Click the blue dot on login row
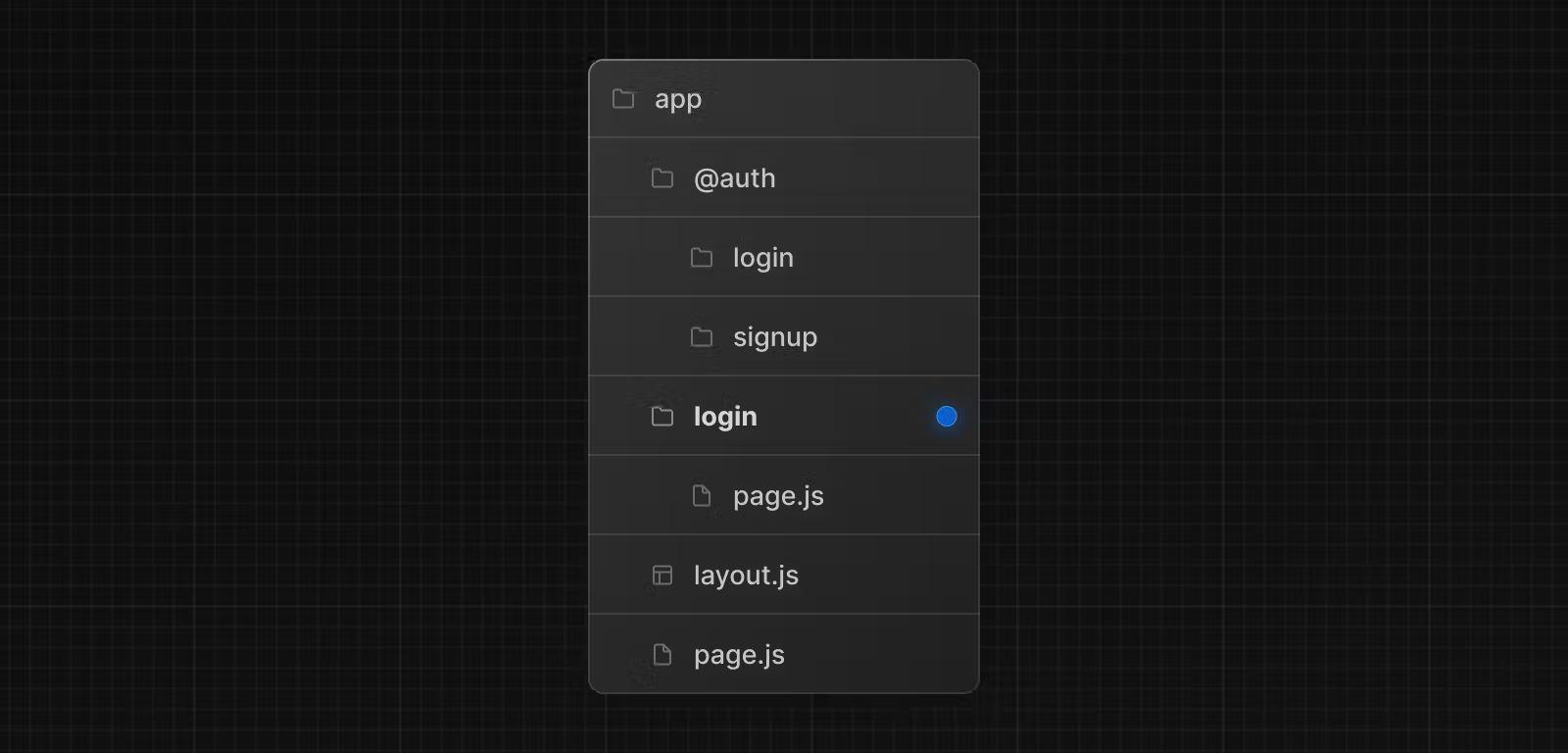 pyautogui.click(x=946, y=417)
